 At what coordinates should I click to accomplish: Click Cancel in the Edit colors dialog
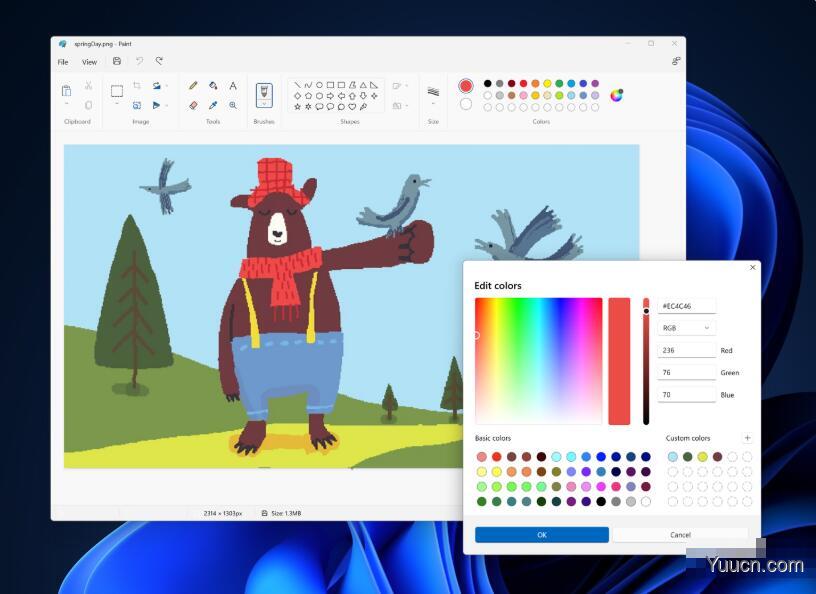680,535
